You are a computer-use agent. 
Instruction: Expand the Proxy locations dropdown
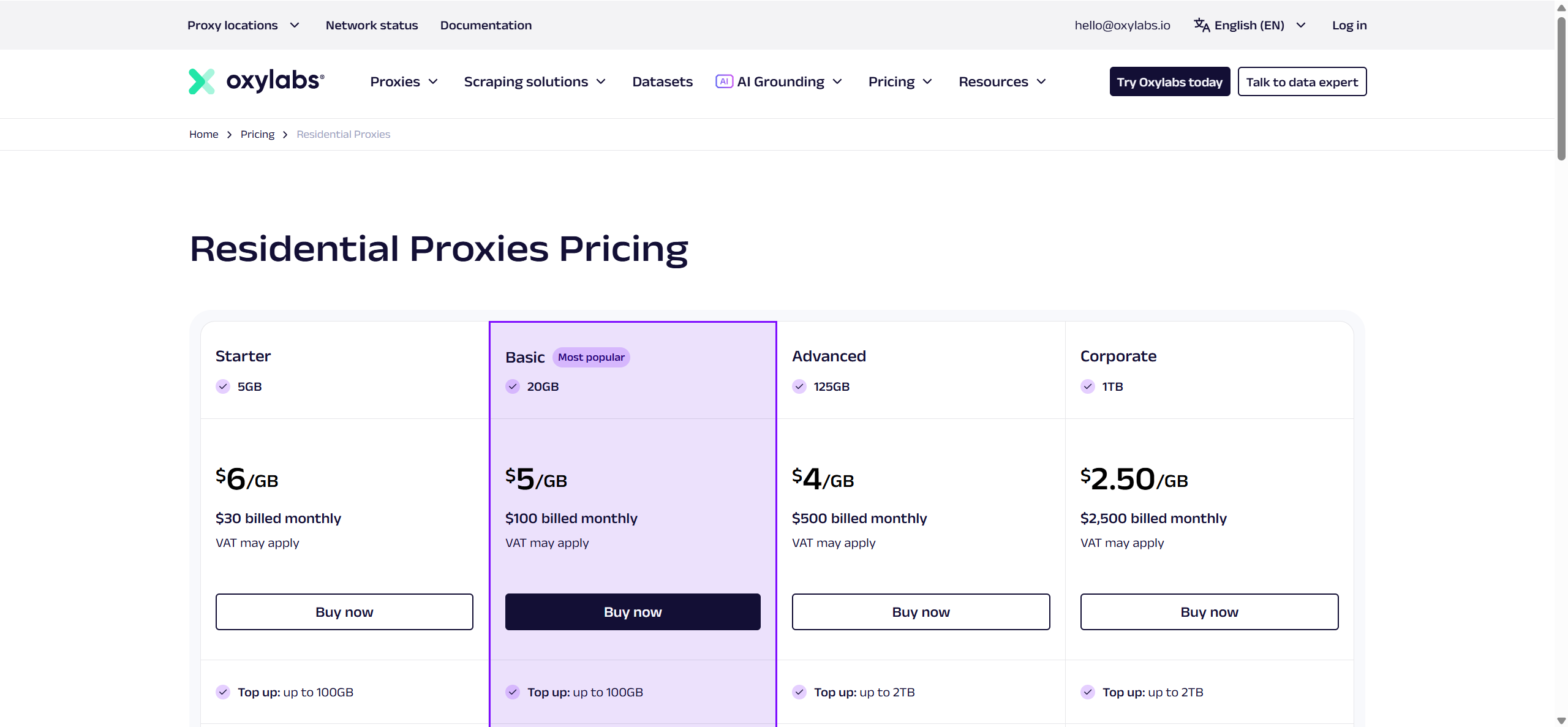tap(243, 25)
